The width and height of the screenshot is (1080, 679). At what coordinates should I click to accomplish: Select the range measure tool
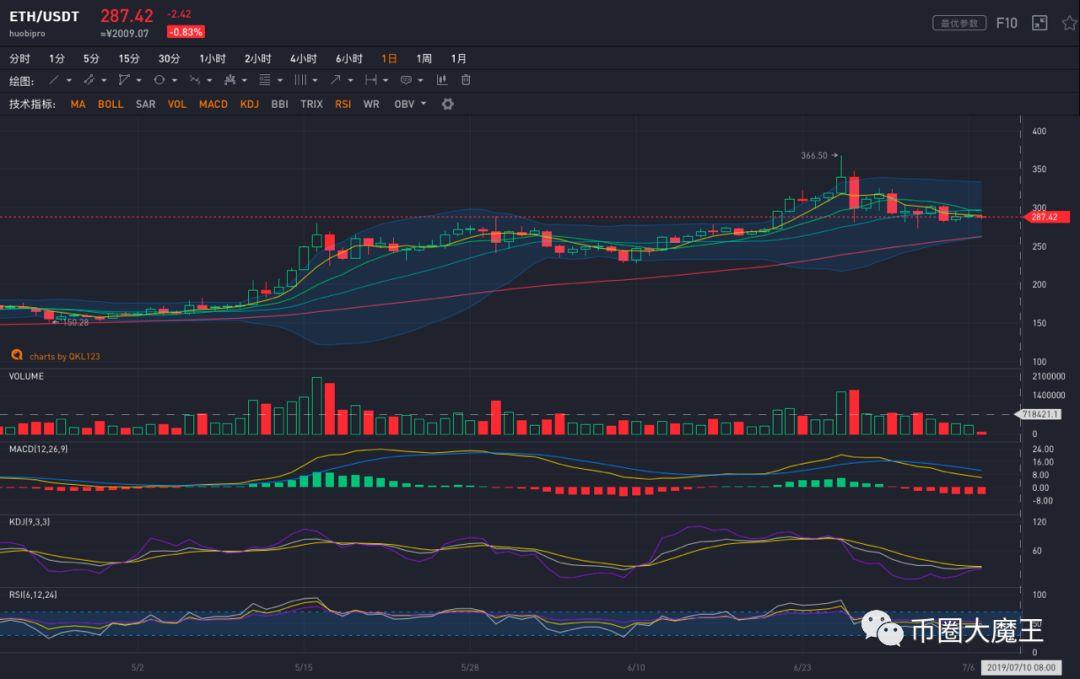tap(371, 80)
